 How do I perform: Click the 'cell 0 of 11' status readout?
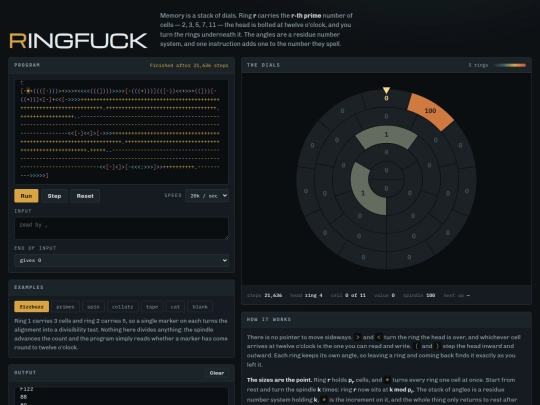coord(348,295)
